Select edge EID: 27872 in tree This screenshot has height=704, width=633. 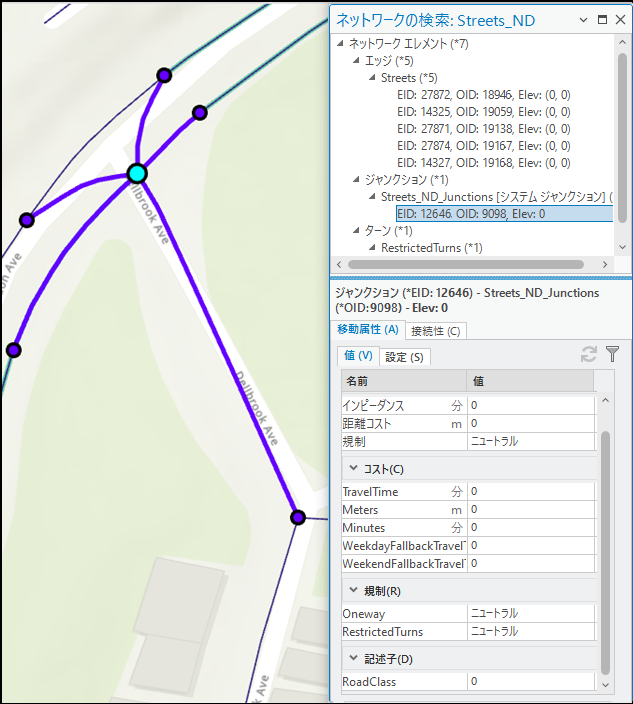pos(483,95)
